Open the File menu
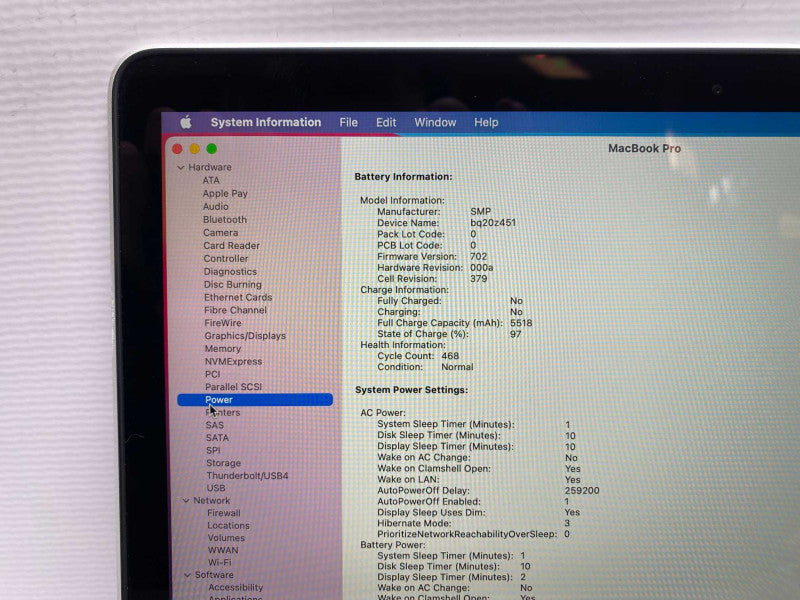This screenshot has width=800, height=600. [x=348, y=122]
